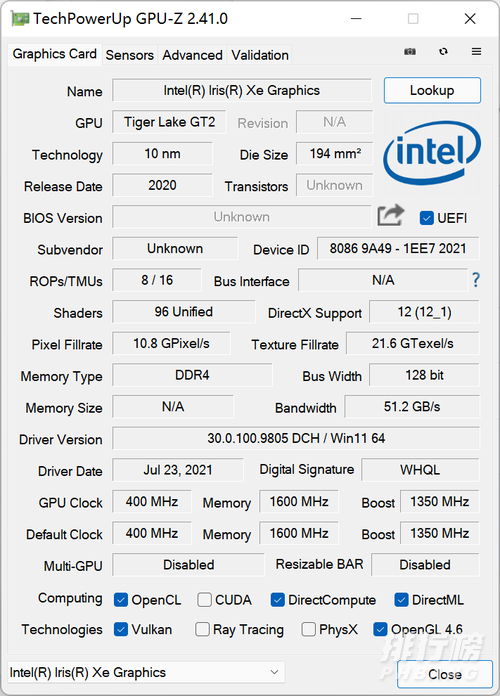
Task: Open the Validation tab
Action: 260,55
